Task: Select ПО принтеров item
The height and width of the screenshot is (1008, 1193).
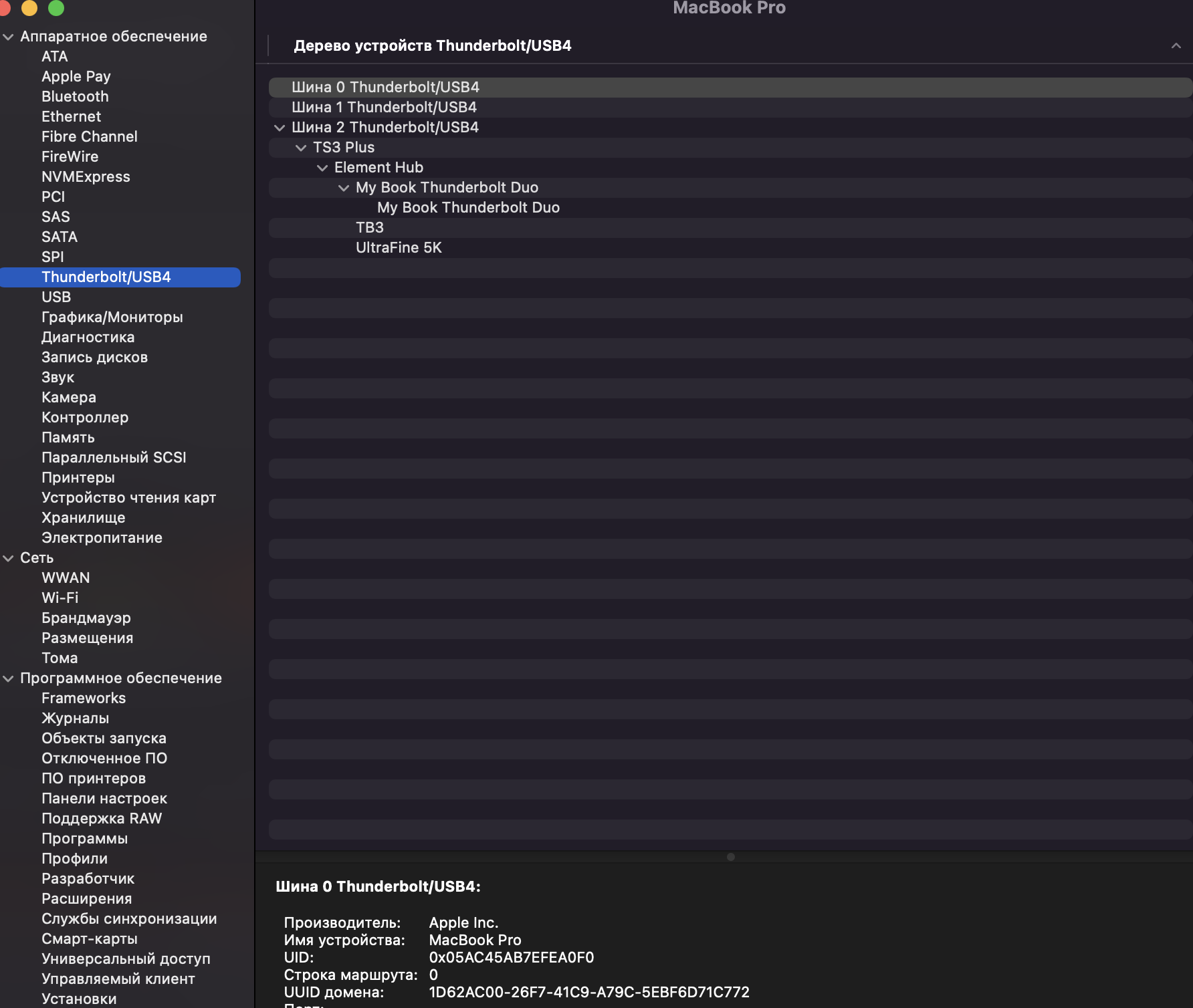Action: click(94, 779)
